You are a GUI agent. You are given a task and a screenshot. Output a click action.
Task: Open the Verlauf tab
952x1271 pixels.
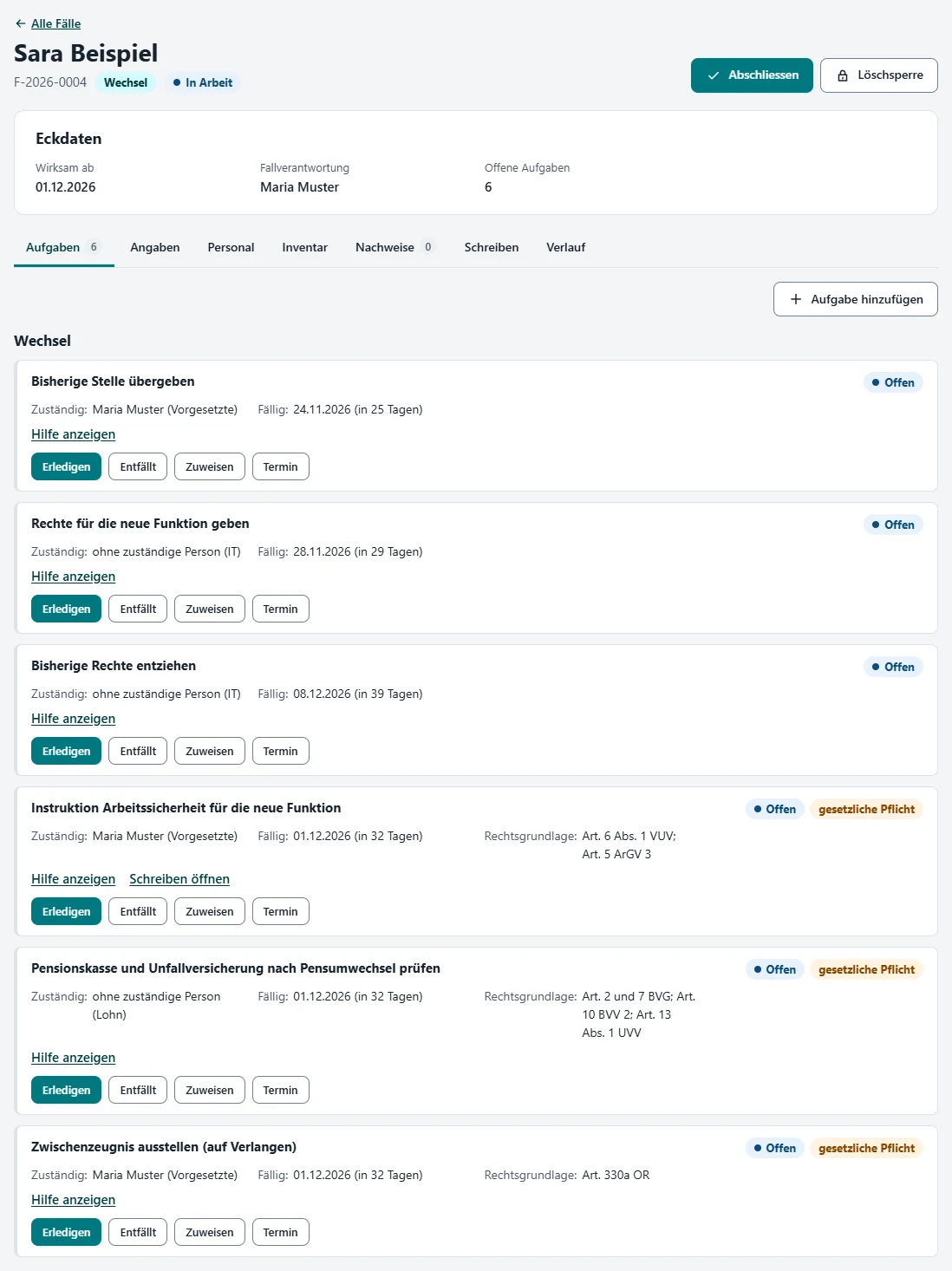(x=566, y=247)
